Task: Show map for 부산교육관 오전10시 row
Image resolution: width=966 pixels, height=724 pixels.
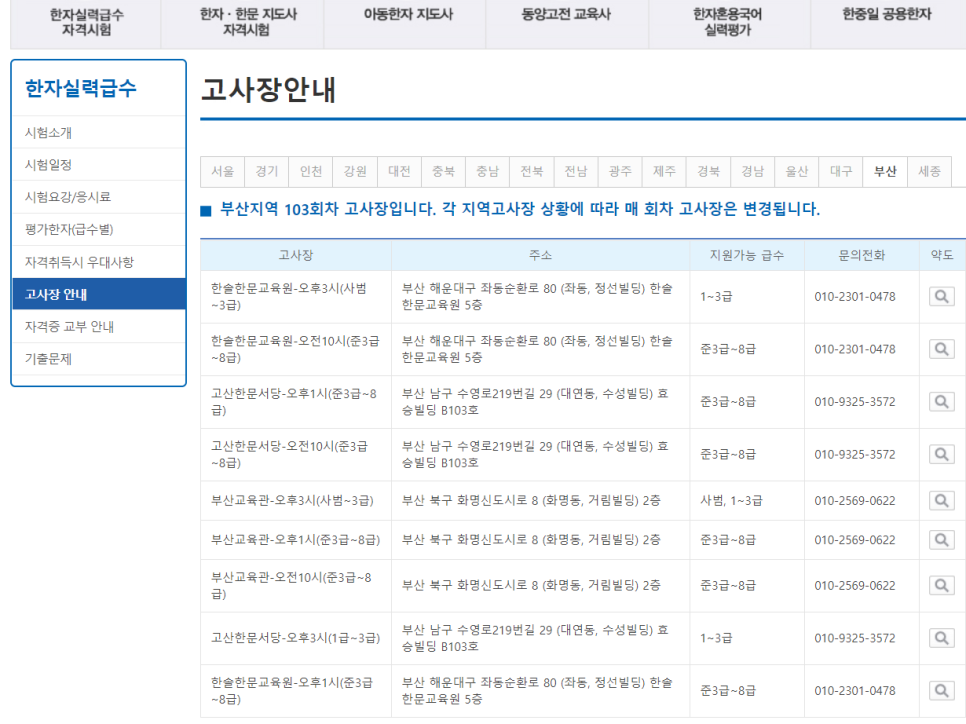Action: click(941, 586)
